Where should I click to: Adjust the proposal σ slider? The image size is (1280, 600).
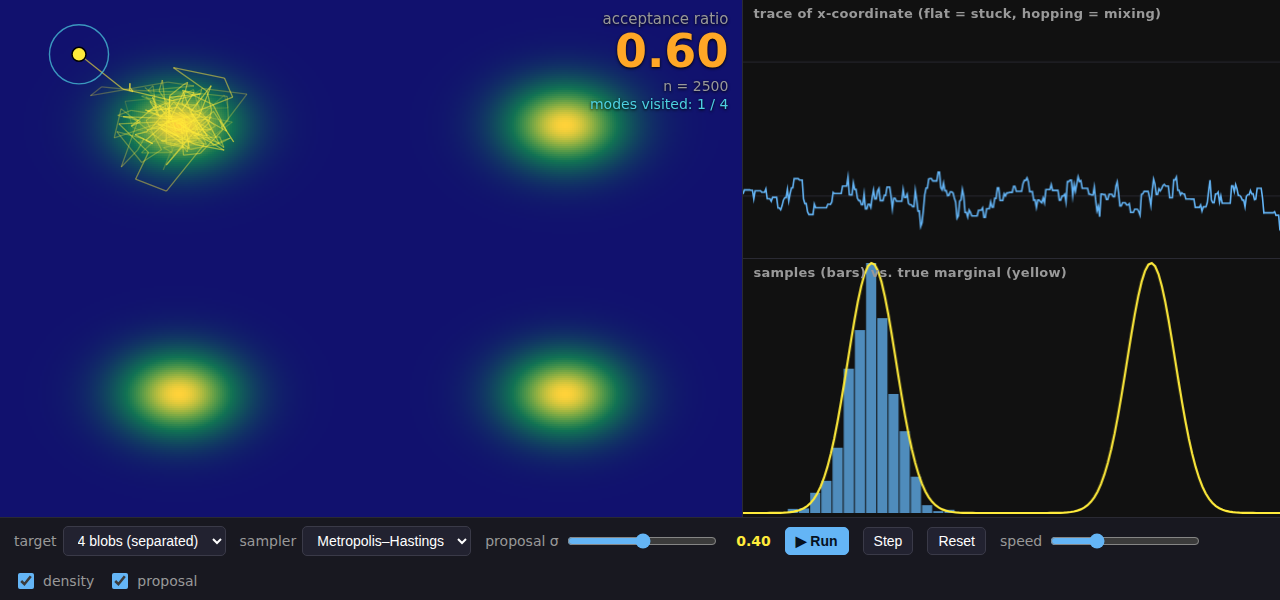(x=642, y=541)
